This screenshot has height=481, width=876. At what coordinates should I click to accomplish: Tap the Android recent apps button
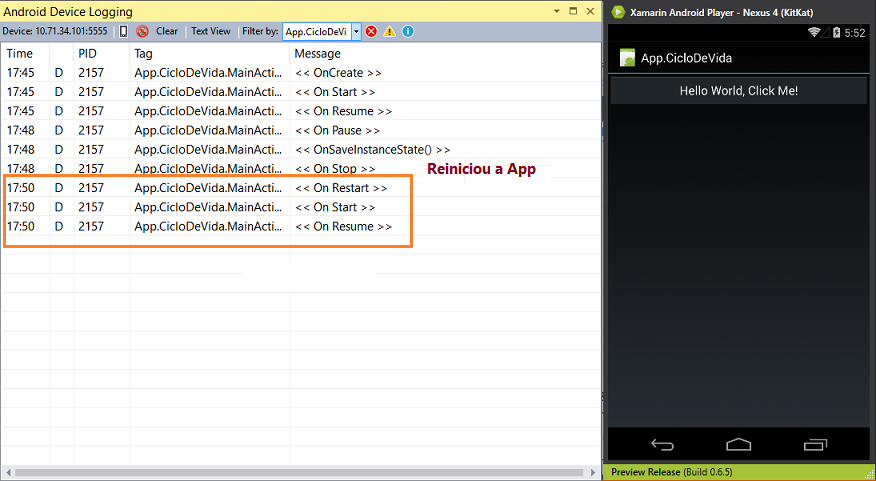(x=815, y=445)
